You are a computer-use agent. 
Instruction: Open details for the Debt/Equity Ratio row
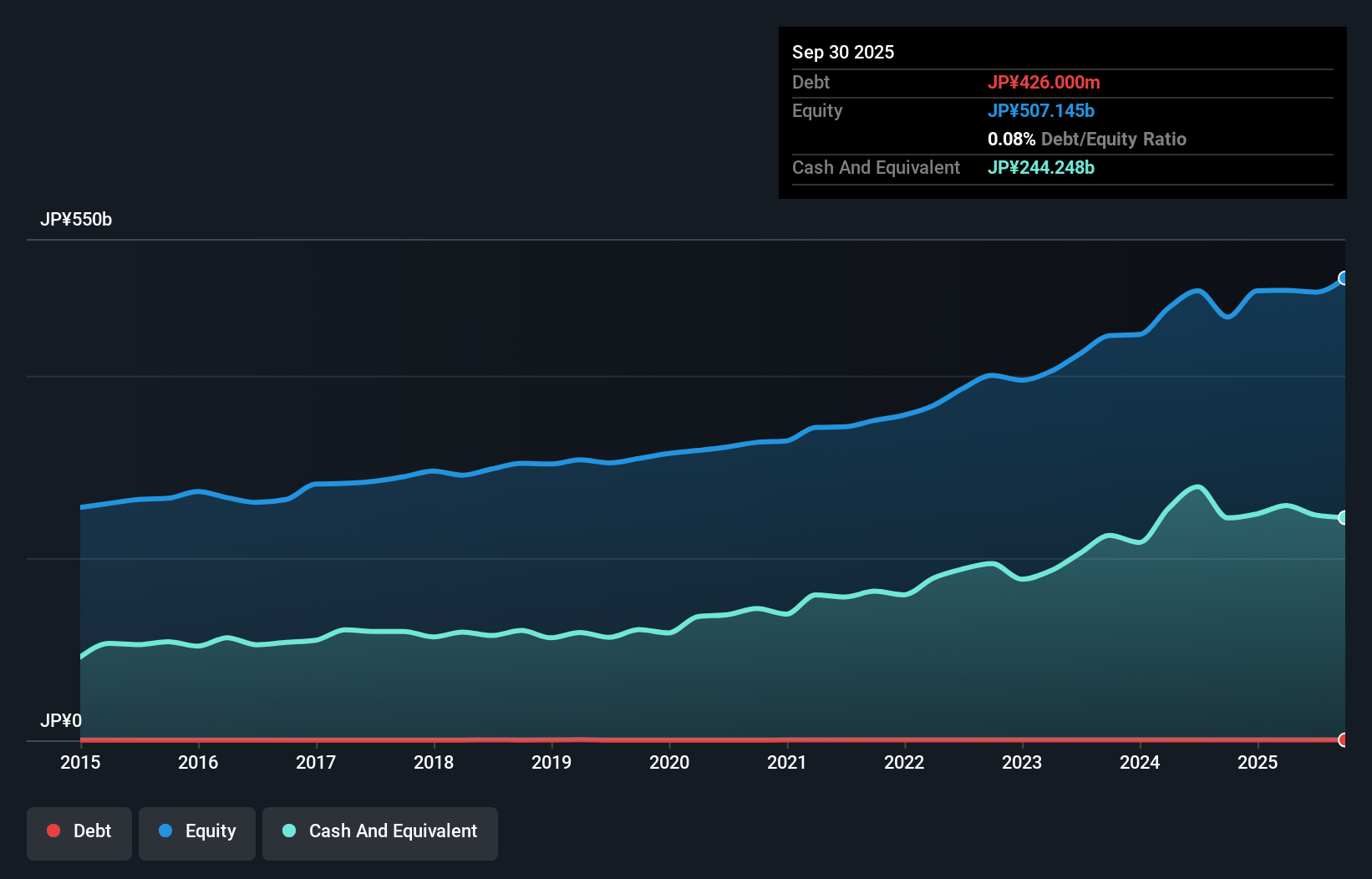point(1086,140)
